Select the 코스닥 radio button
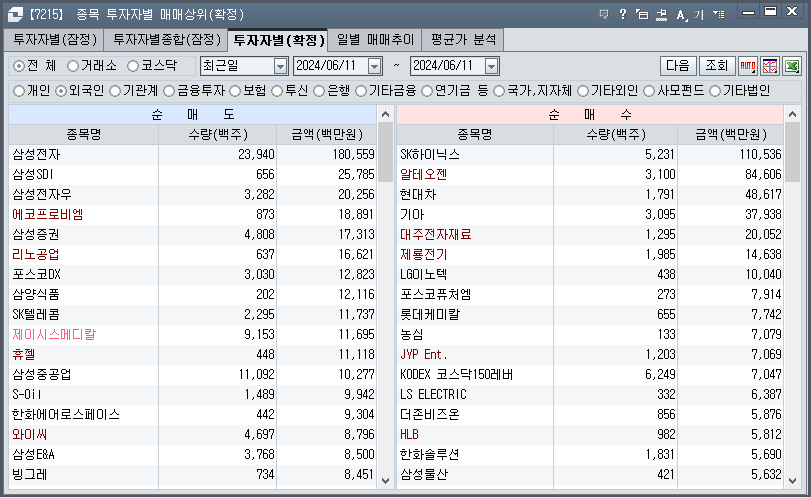This screenshot has height=498, width=811. click(133, 66)
